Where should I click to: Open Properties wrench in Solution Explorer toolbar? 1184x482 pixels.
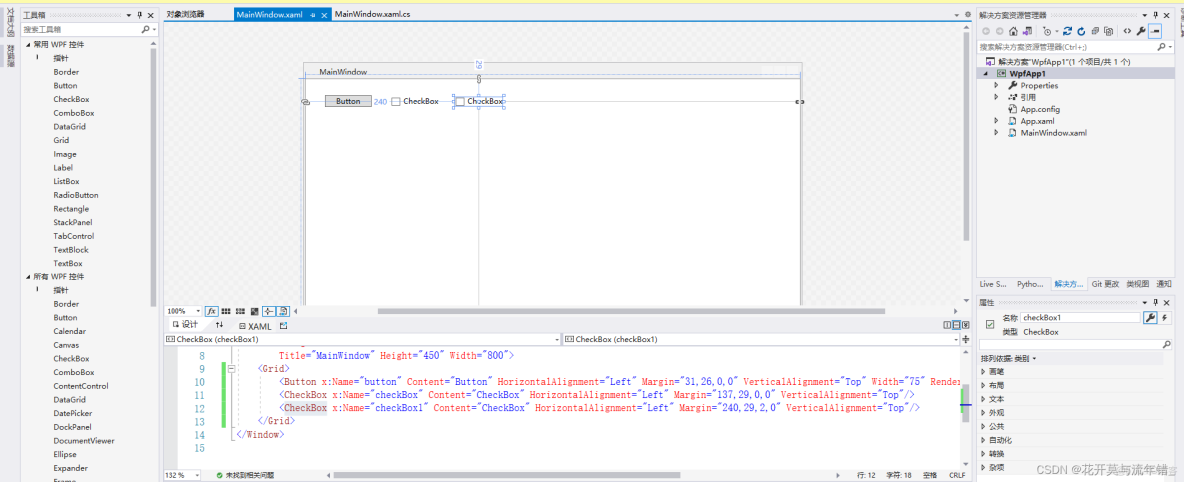click(1141, 31)
